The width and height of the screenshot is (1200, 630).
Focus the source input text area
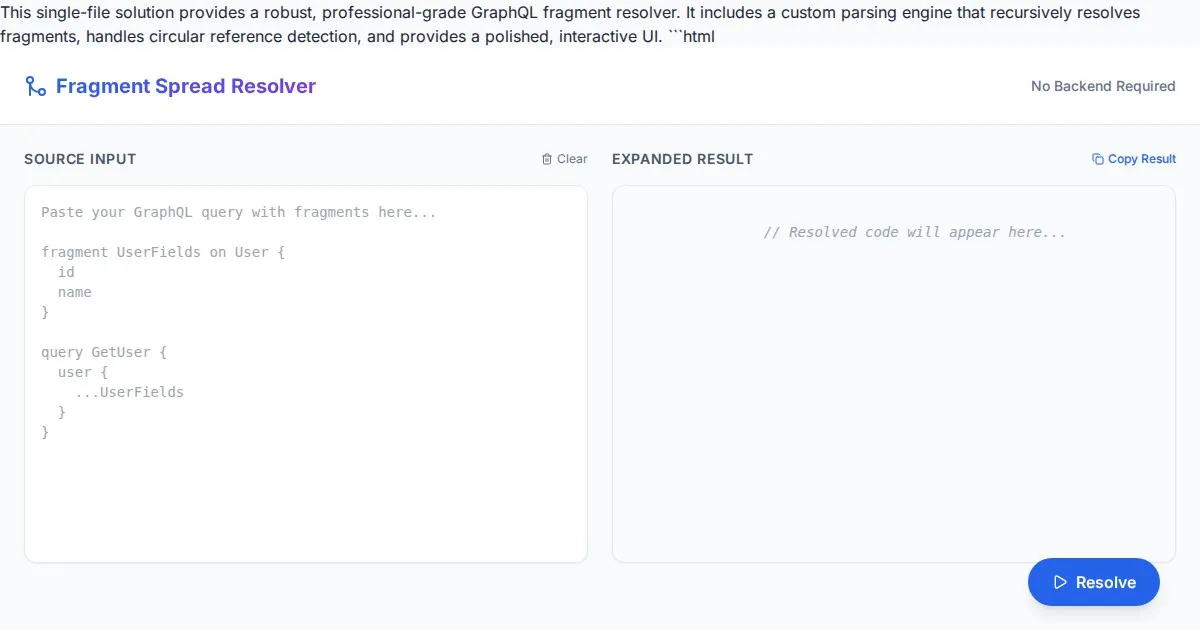click(305, 490)
